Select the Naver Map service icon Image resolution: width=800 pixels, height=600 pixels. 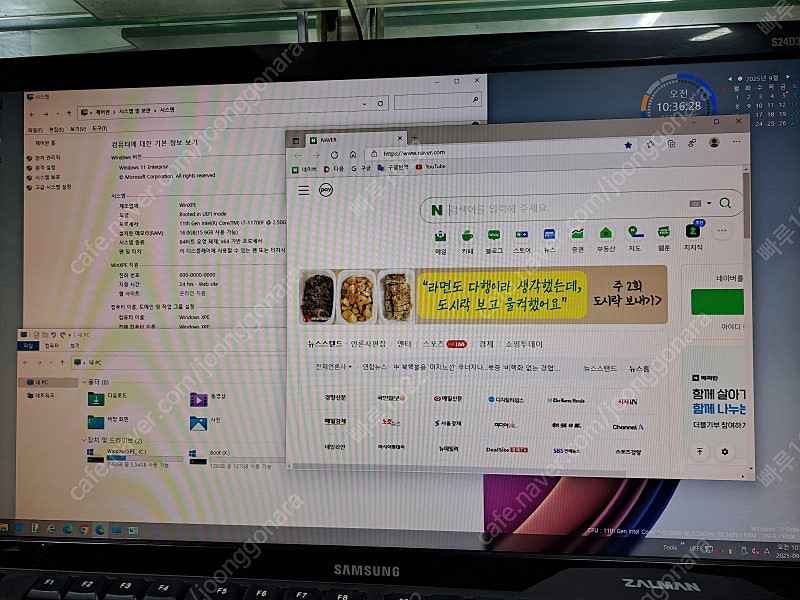pos(632,235)
